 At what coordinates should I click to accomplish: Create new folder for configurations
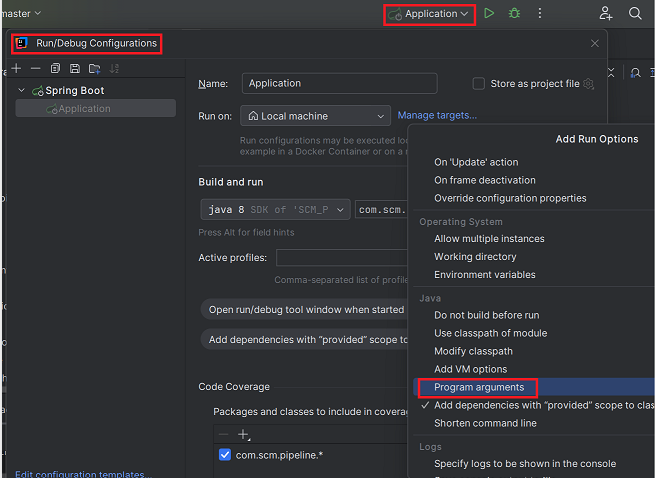[94, 69]
